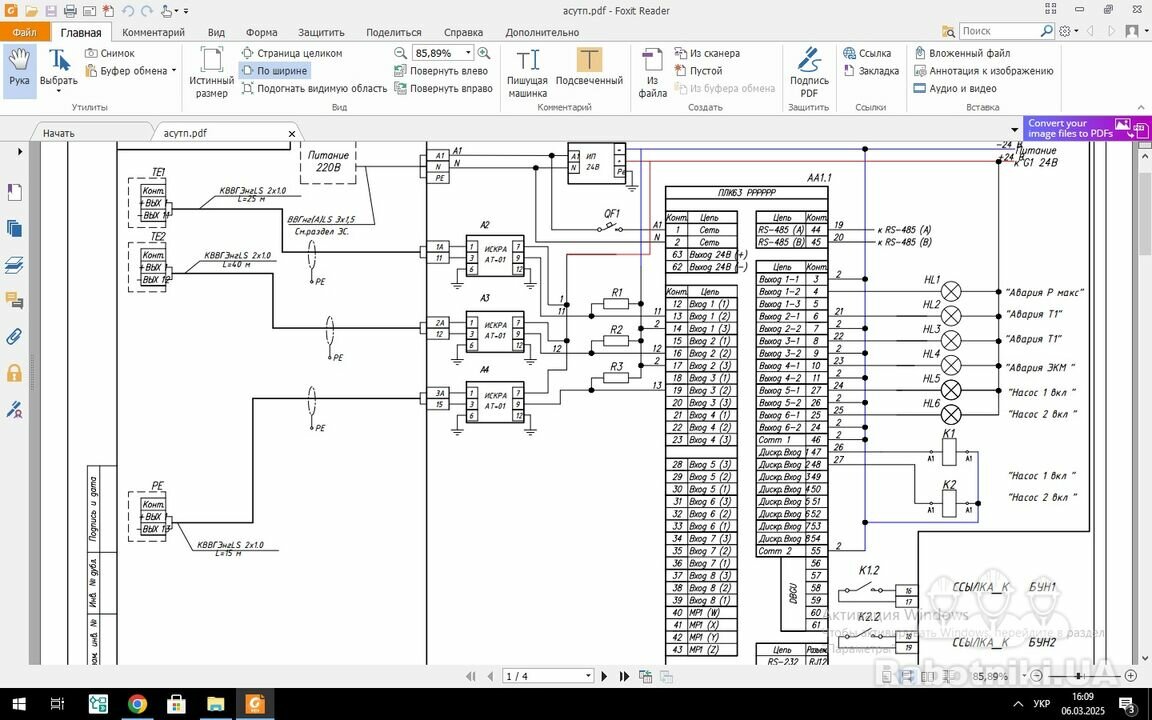Attach a Вложенный файл
Image resolution: width=1152 pixels, height=720 pixels.
(962, 53)
